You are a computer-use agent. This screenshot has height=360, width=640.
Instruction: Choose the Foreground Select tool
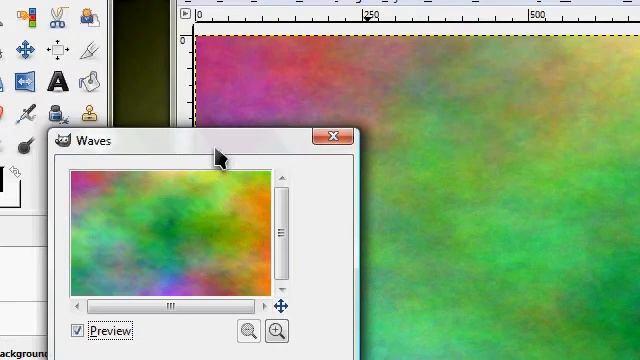(x=89, y=18)
